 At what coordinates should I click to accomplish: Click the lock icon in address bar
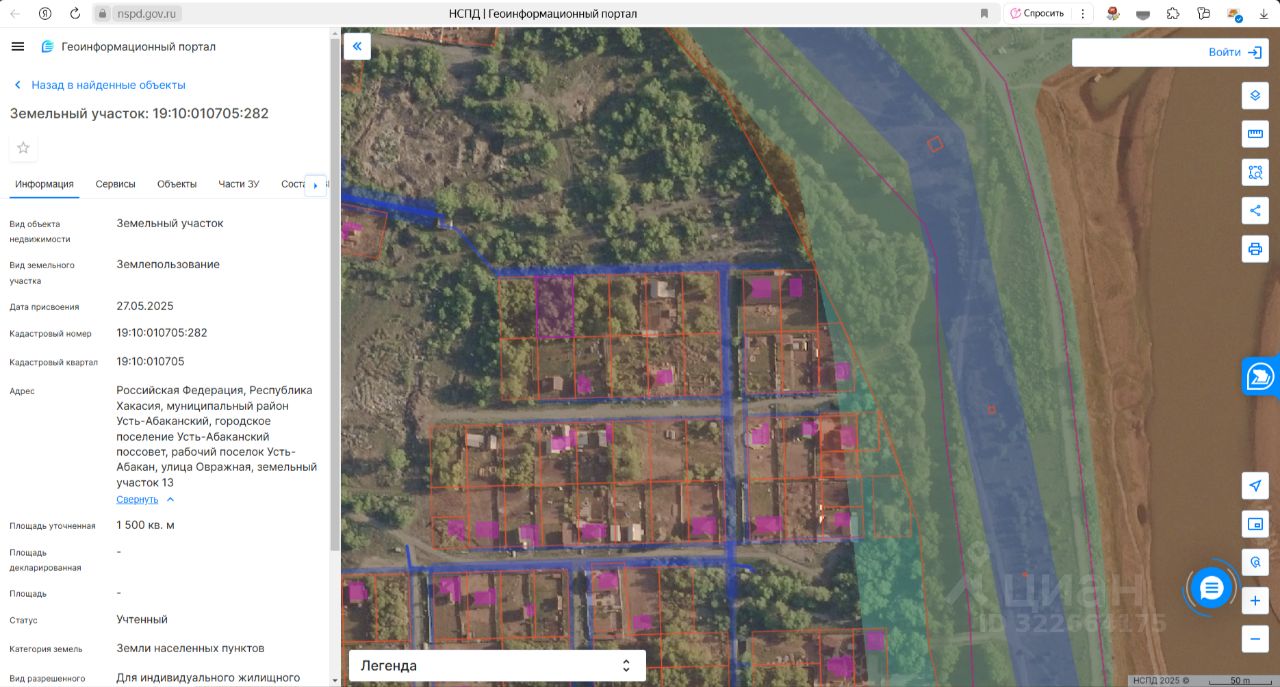[102, 13]
